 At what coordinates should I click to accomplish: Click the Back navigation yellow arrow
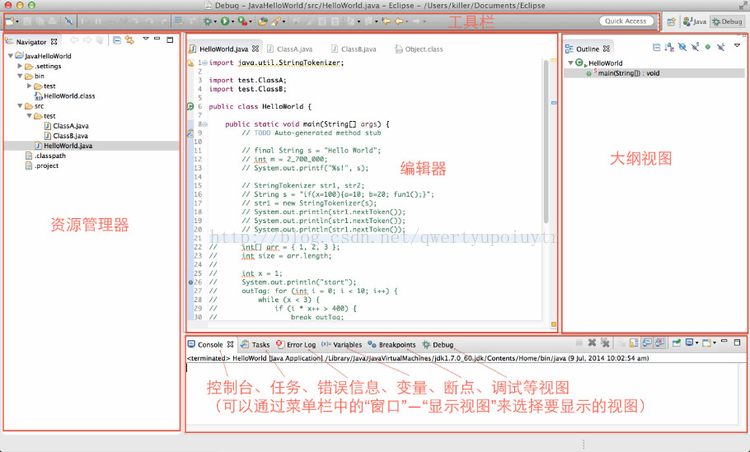point(398,22)
